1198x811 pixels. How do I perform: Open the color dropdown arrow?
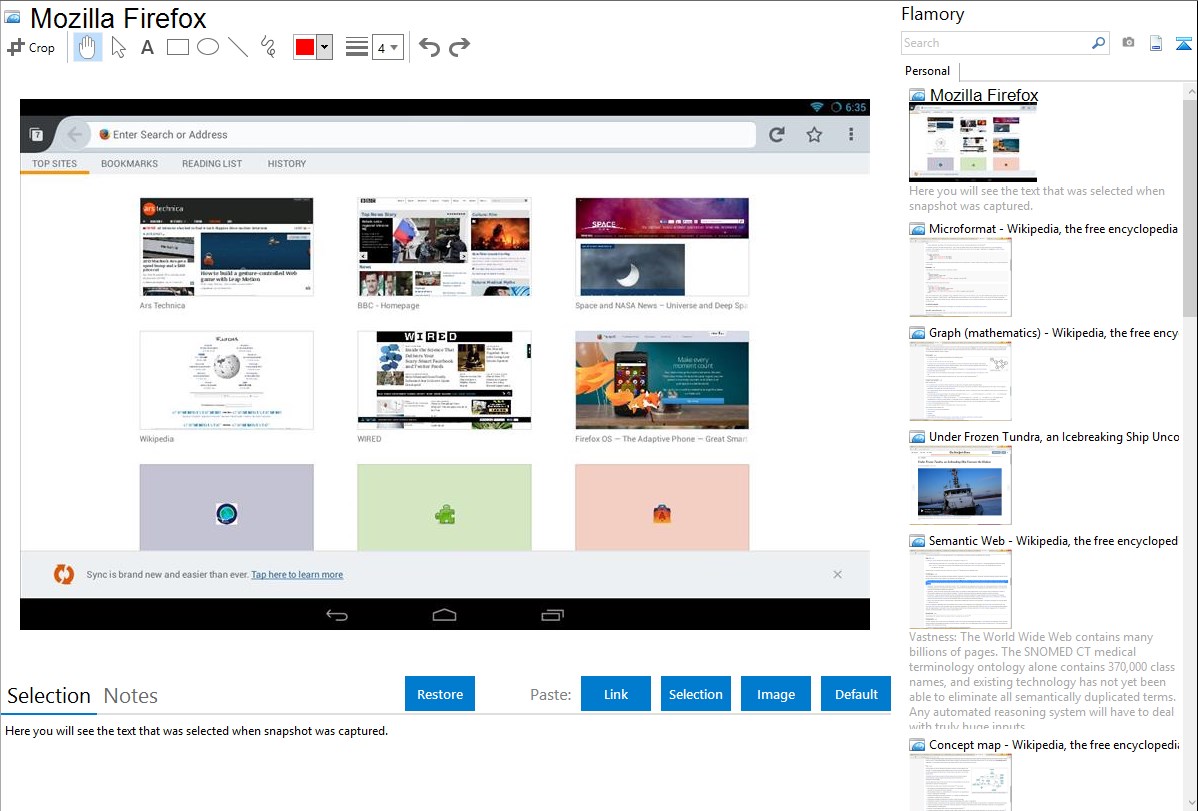(324, 47)
